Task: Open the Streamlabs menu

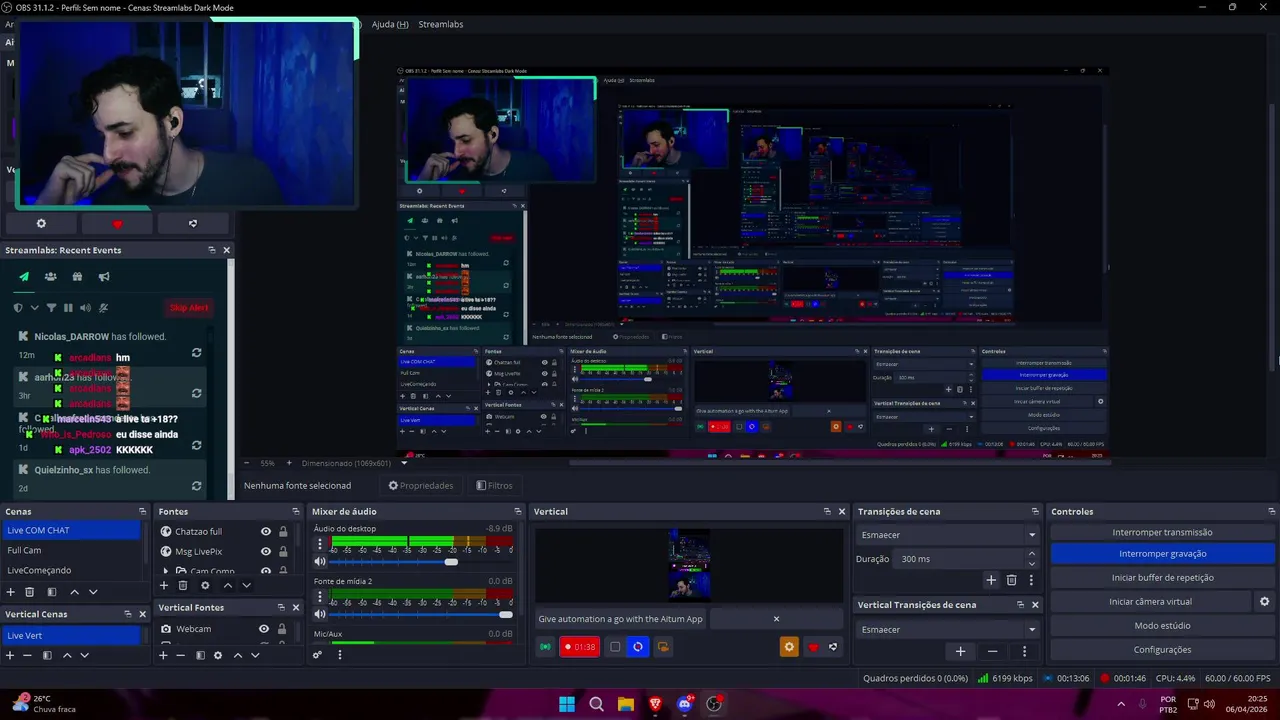Action: click(x=441, y=24)
